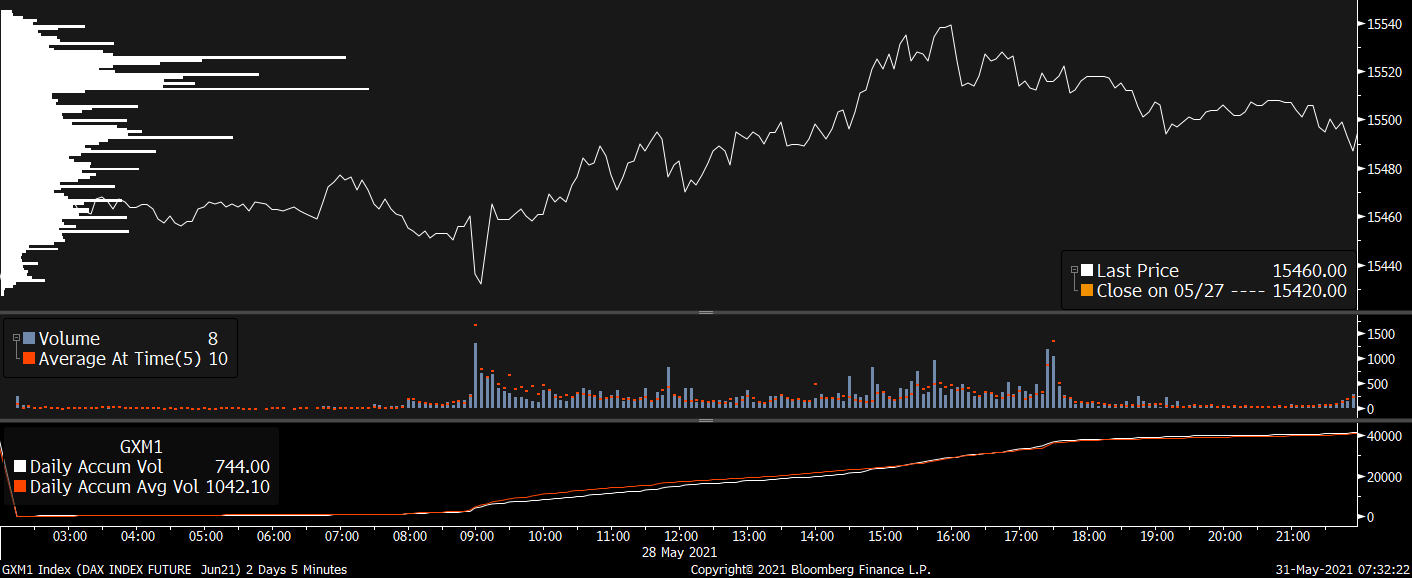Click the 12:00 time axis label
This screenshot has height=578, width=1412.
(680, 536)
